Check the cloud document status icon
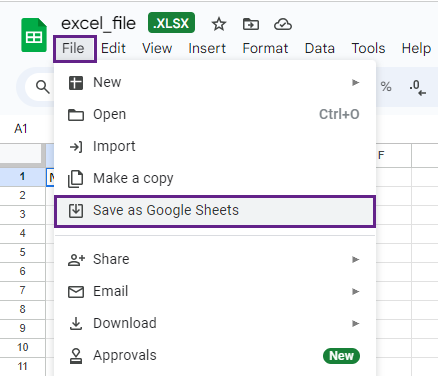Viewport: 438px width, 376px height. (283, 24)
